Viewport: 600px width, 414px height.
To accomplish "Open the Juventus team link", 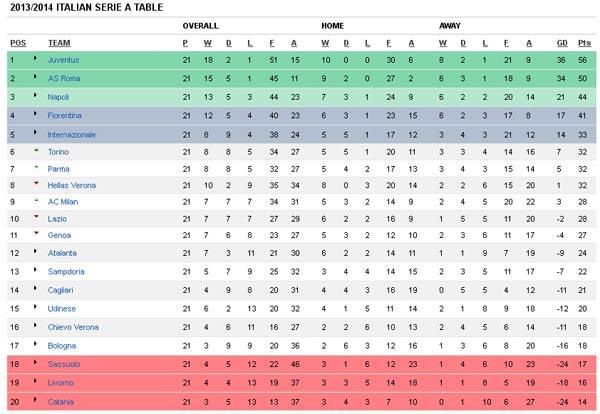I will coord(64,60).
